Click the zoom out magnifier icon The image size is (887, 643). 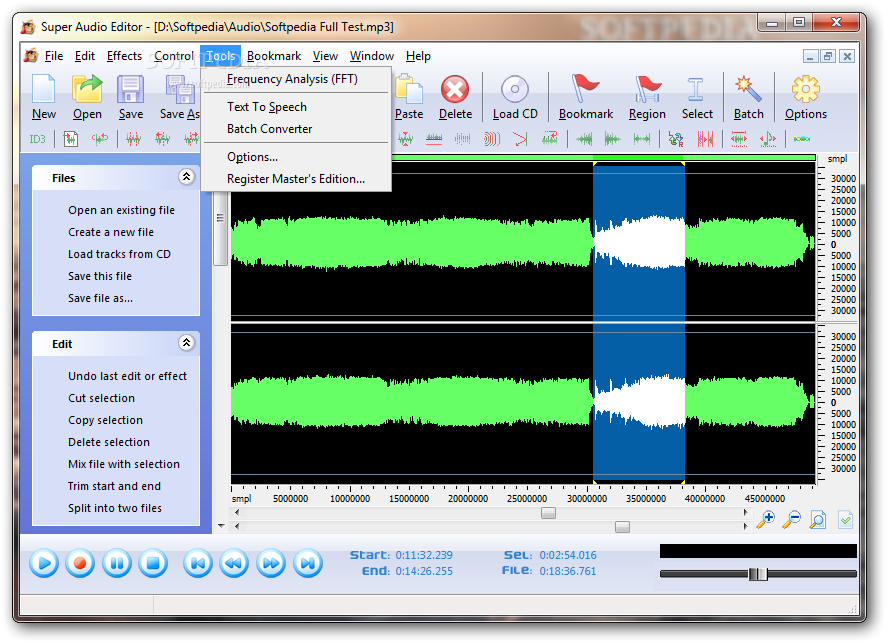[791, 519]
